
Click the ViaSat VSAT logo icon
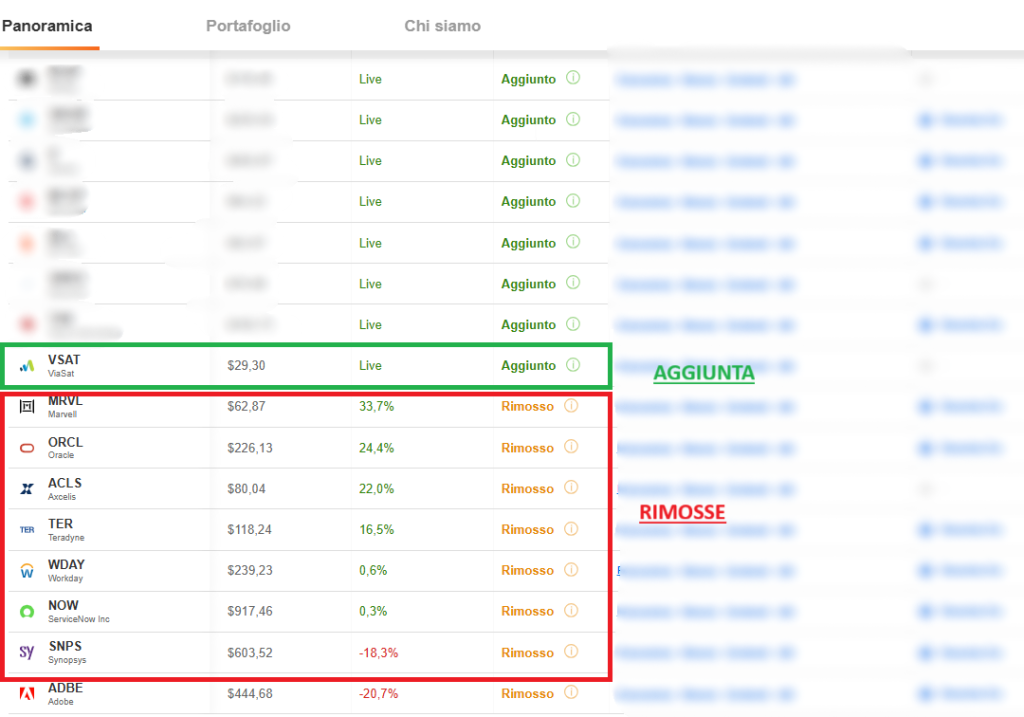point(27,366)
